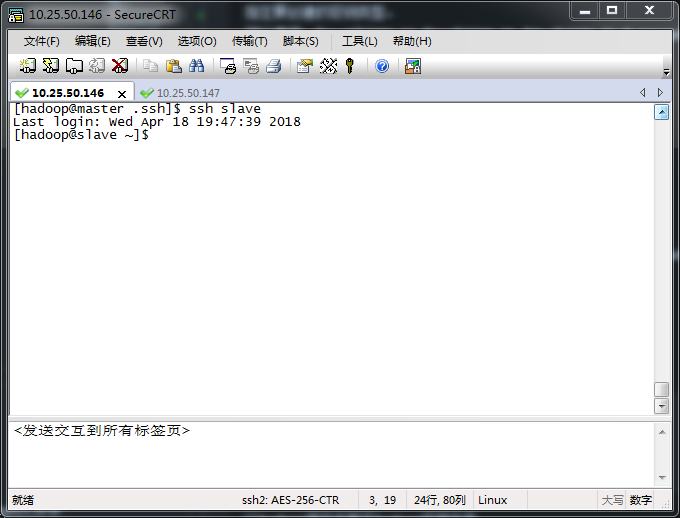The width and height of the screenshot is (680, 518).
Task: Launch SecureFX from the toolbar icon
Action: [x=412, y=66]
